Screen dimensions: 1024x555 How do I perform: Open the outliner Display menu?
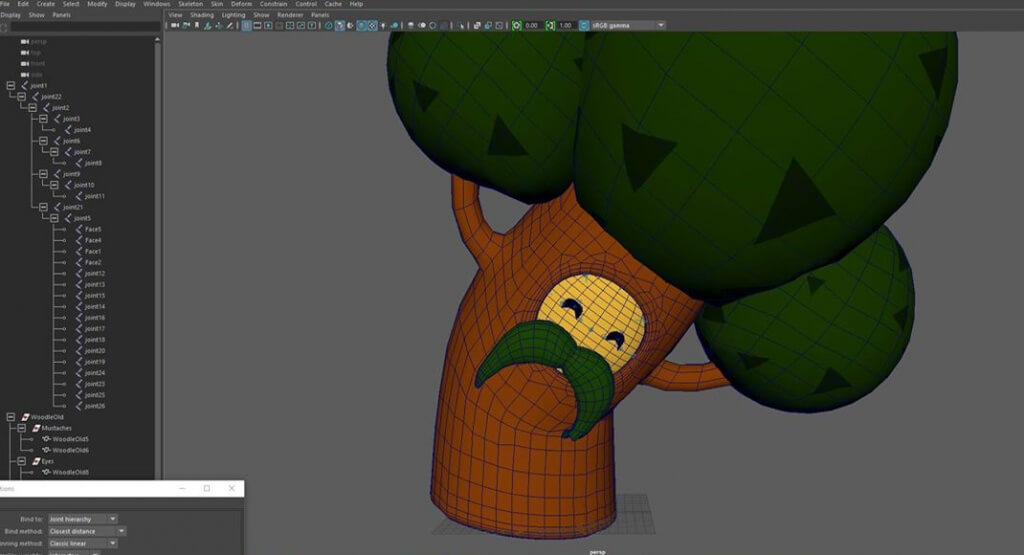point(10,15)
